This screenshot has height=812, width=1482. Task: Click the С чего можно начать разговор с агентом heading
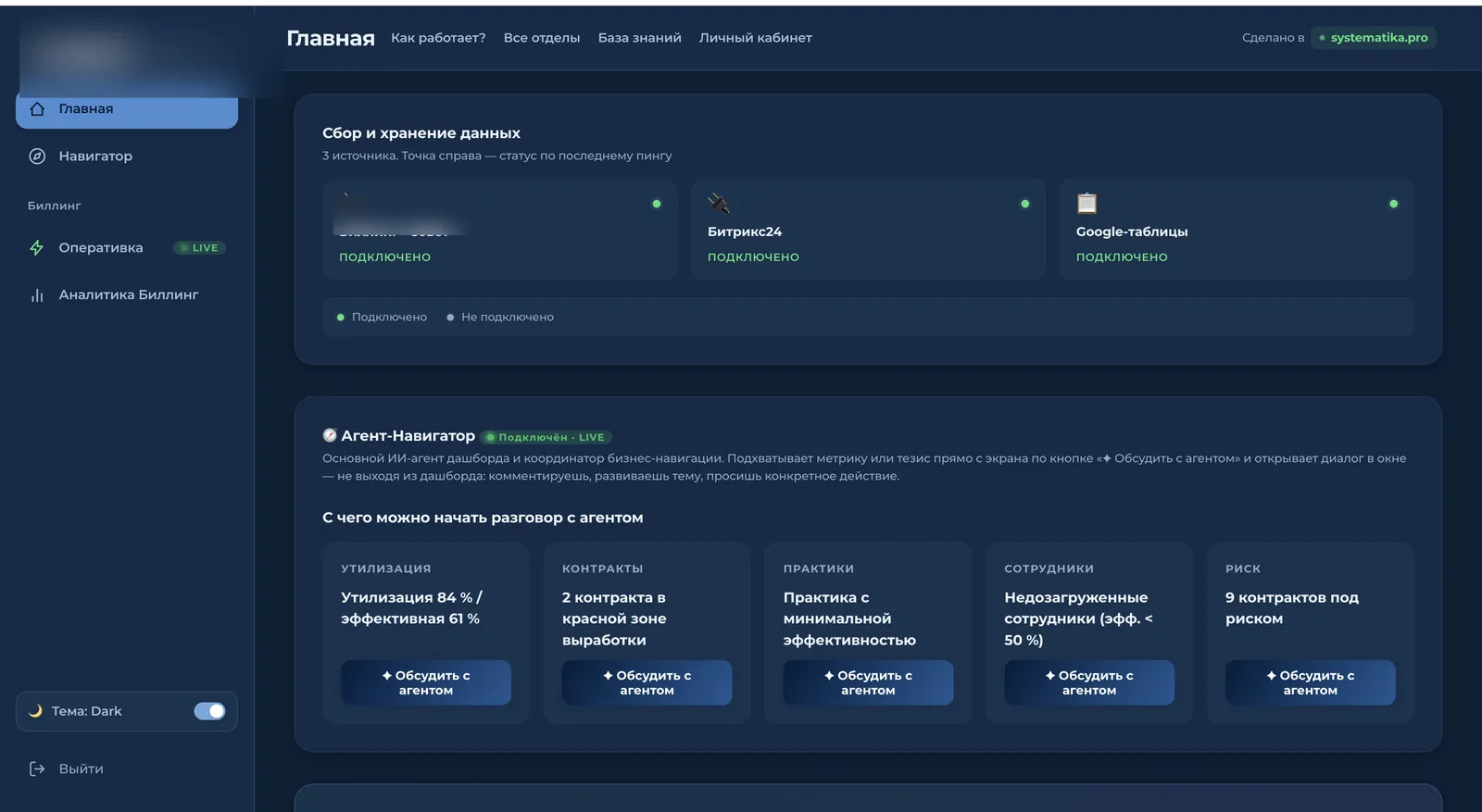483,518
